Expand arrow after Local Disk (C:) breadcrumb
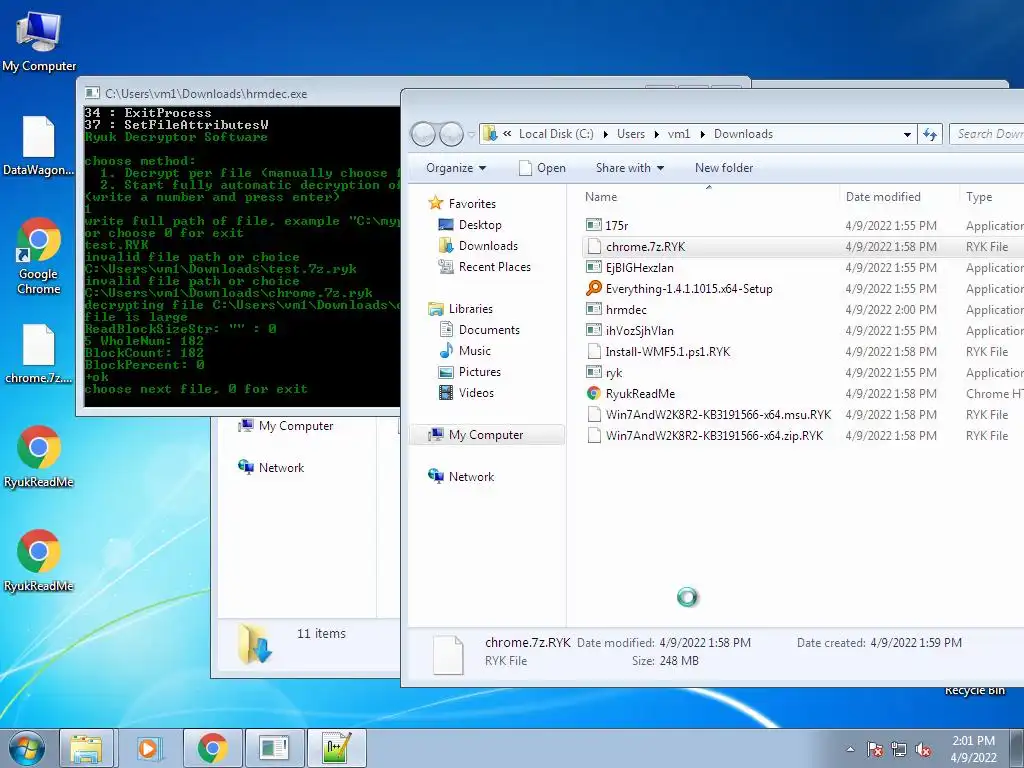 point(605,134)
